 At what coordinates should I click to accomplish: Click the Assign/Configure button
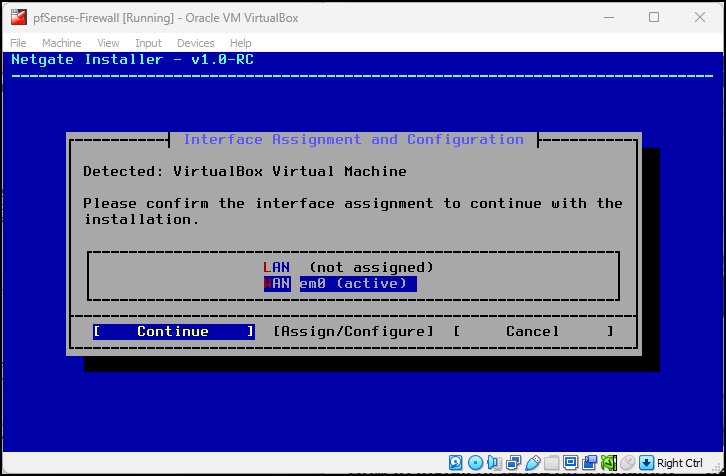354,332
